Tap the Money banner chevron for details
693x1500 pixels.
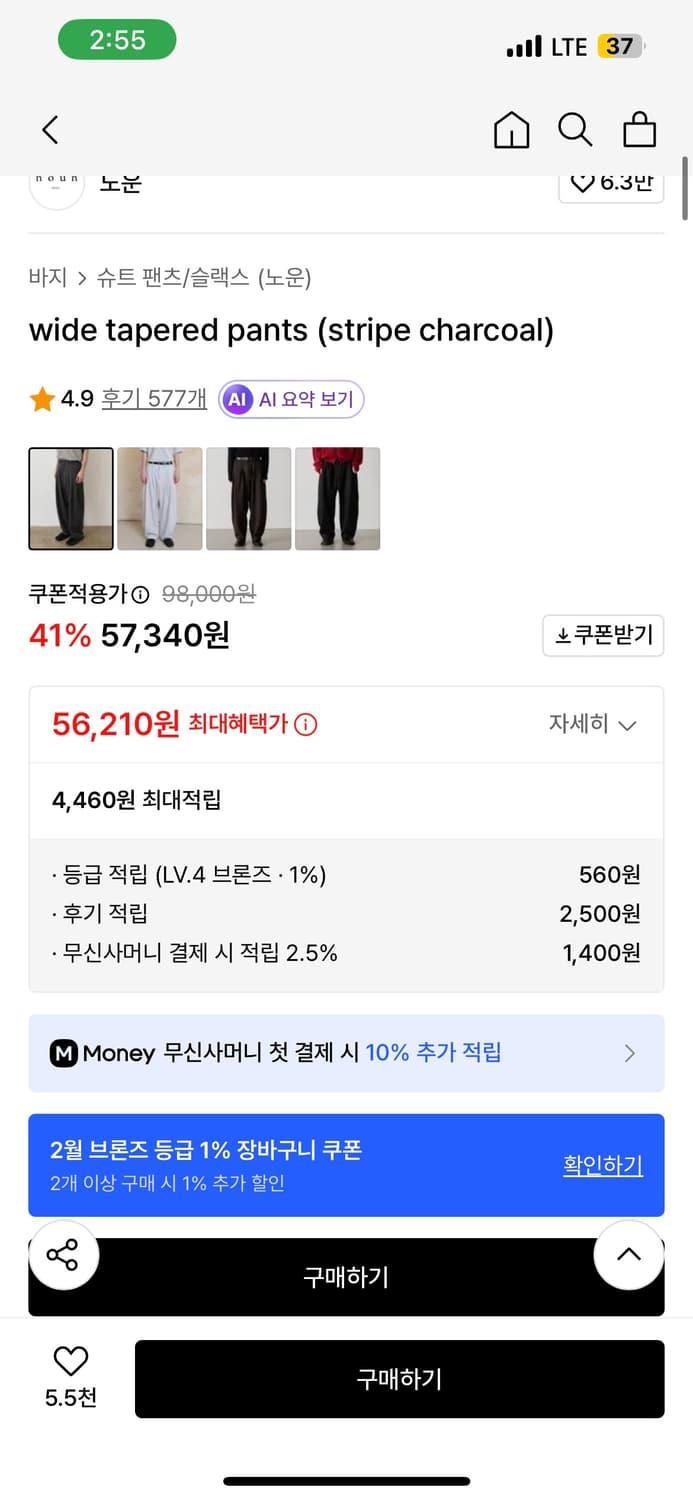click(x=629, y=1052)
